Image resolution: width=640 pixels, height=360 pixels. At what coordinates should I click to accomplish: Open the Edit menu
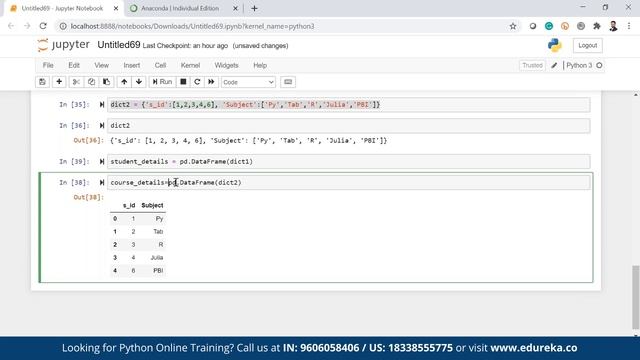point(74,65)
